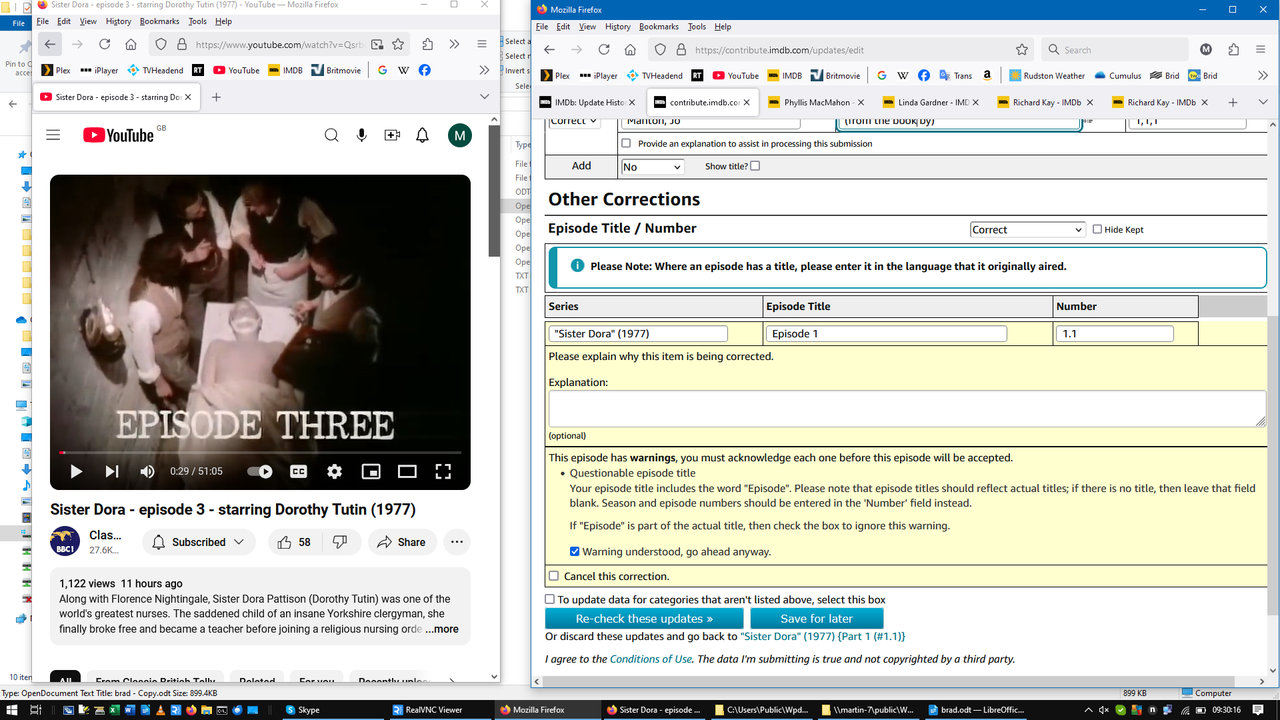Edit the Episode Title field 'Episode 1'
The height and width of the screenshot is (720, 1280).
(887, 334)
